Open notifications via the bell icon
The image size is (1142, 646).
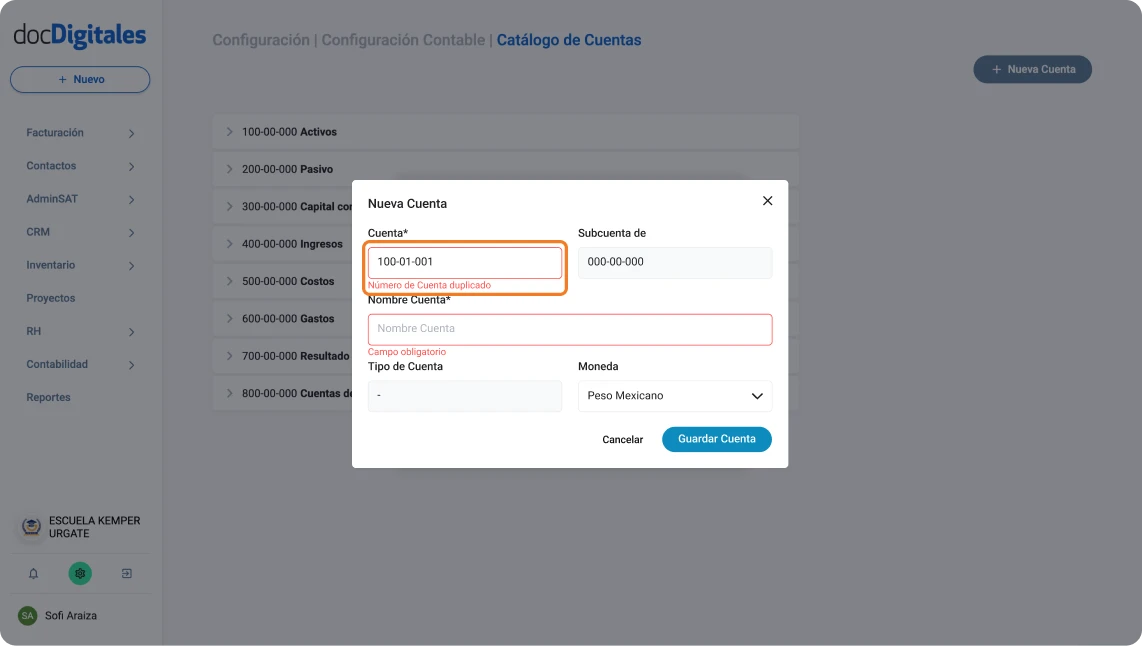click(x=34, y=572)
